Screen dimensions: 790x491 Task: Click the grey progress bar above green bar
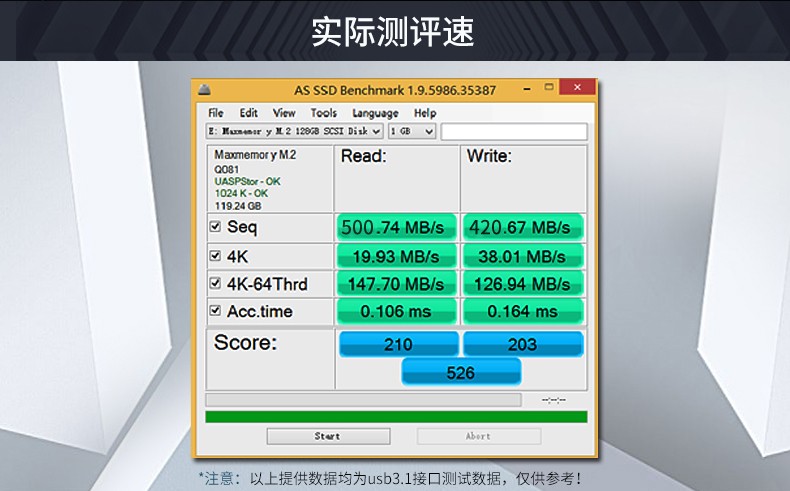pyautogui.click(x=363, y=400)
